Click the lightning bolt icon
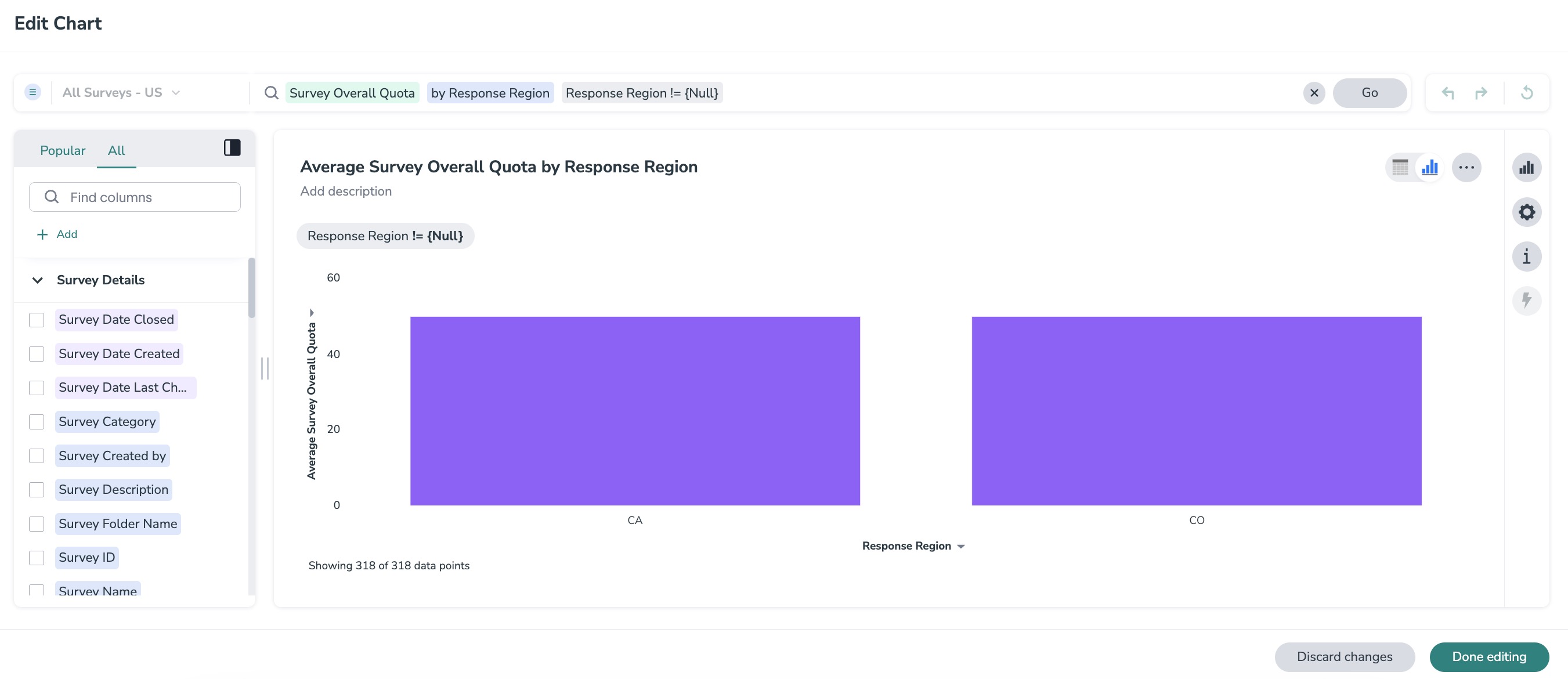 point(1526,301)
